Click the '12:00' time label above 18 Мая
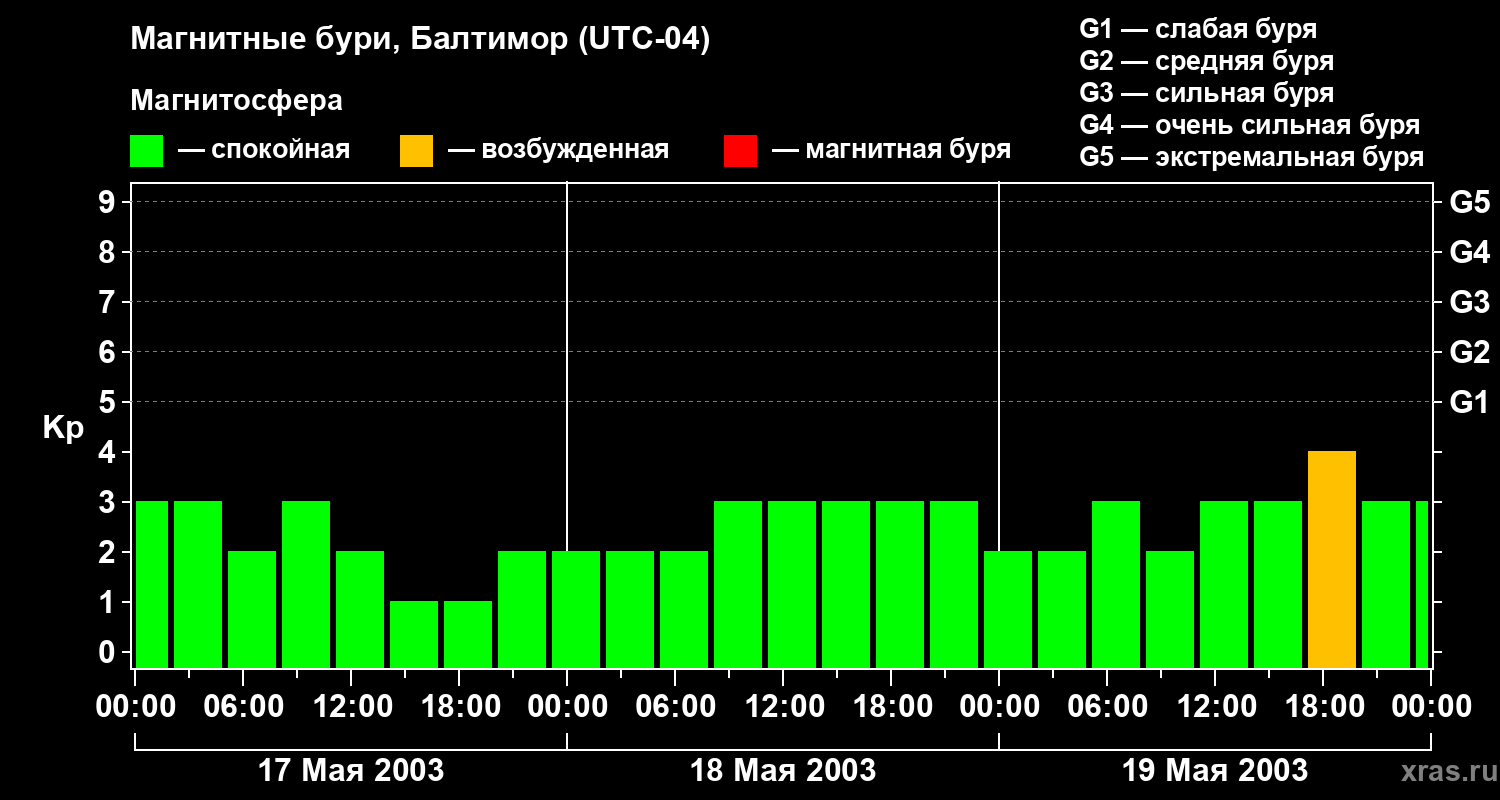1500x800 pixels. tap(785, 707)
